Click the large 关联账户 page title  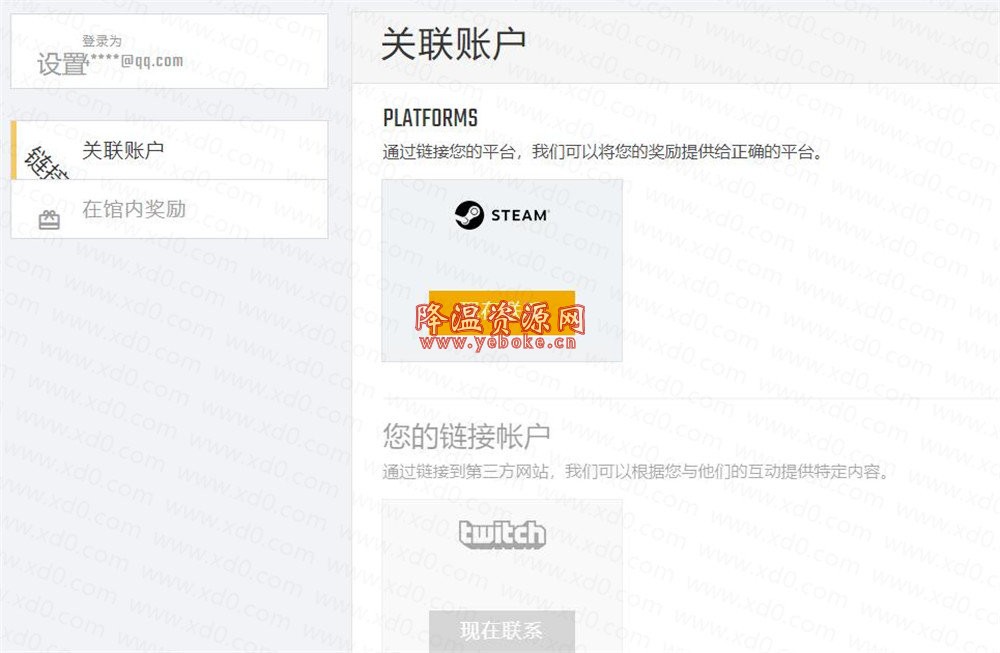[453, 44]
